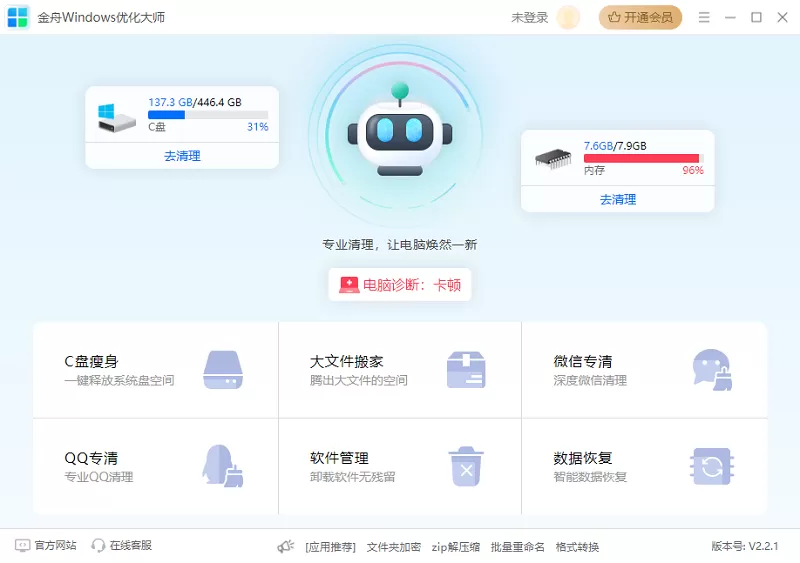
Task: Click the user avatar next to 未登录
Action: (x=568, y=17)
